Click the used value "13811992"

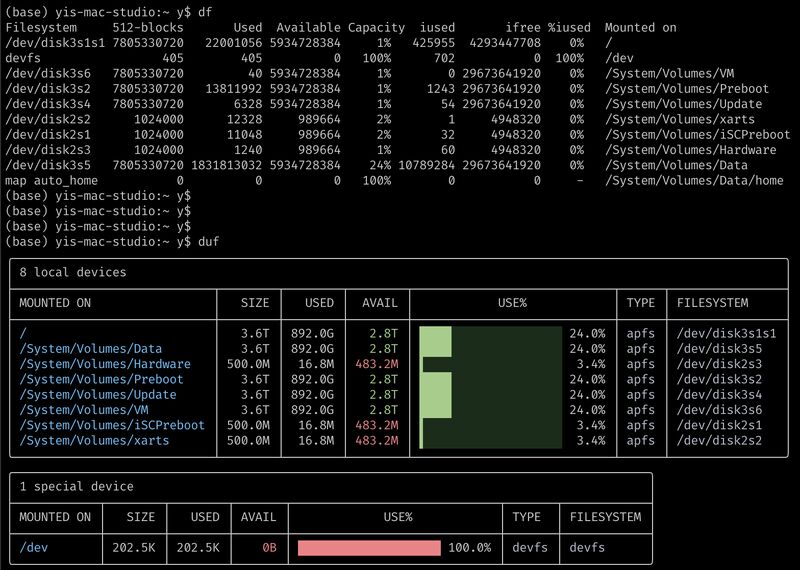(234, 89)
